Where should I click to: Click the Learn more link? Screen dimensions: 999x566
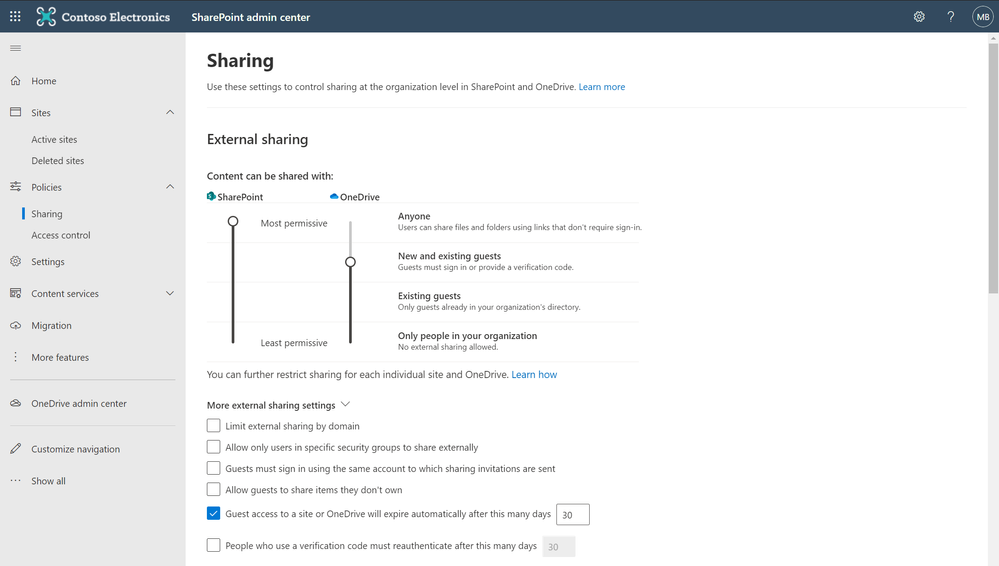tap(601, 87)
